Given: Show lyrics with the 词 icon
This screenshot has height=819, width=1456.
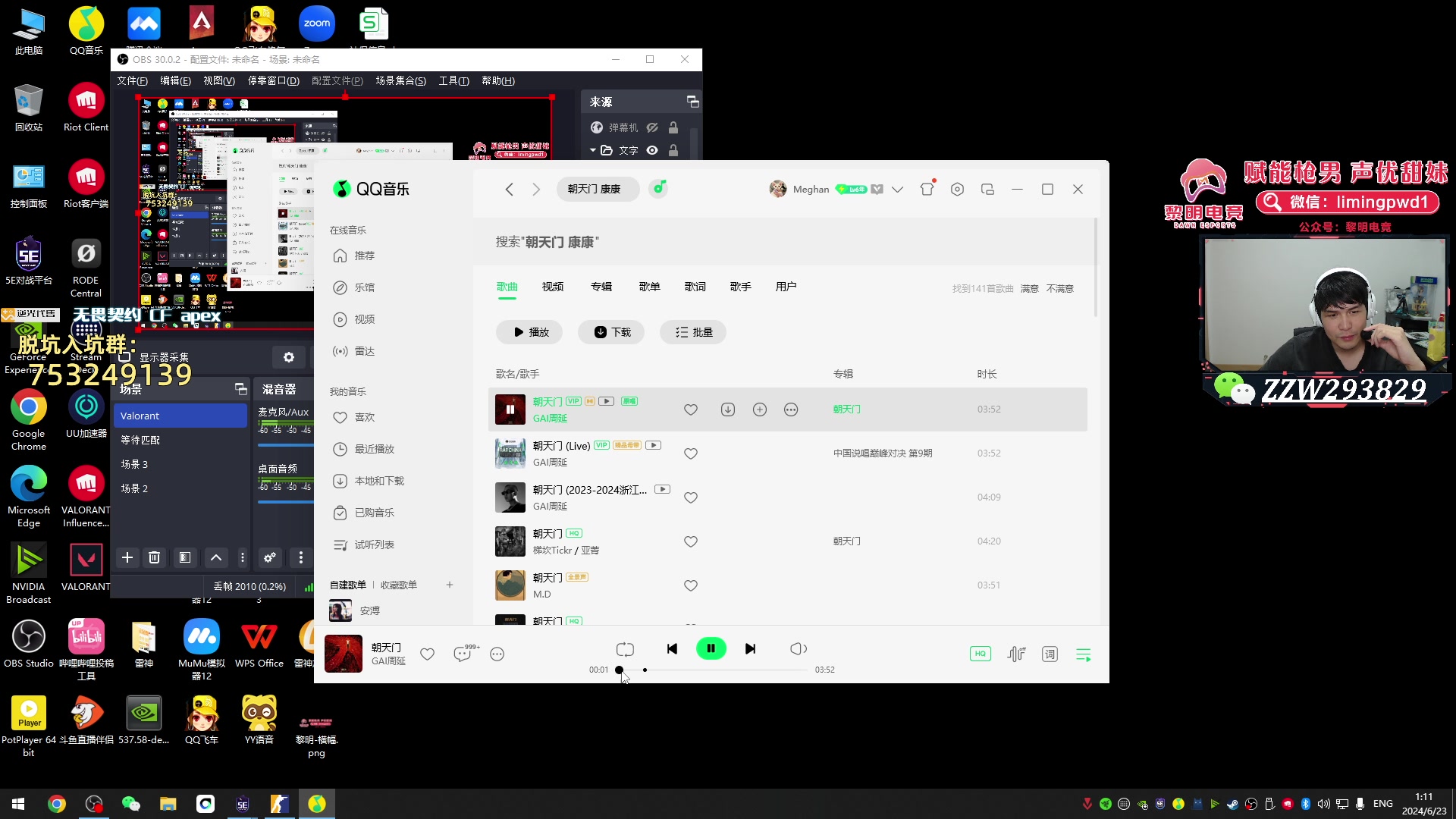Looking at the screenshot, I should point(1050,654).
